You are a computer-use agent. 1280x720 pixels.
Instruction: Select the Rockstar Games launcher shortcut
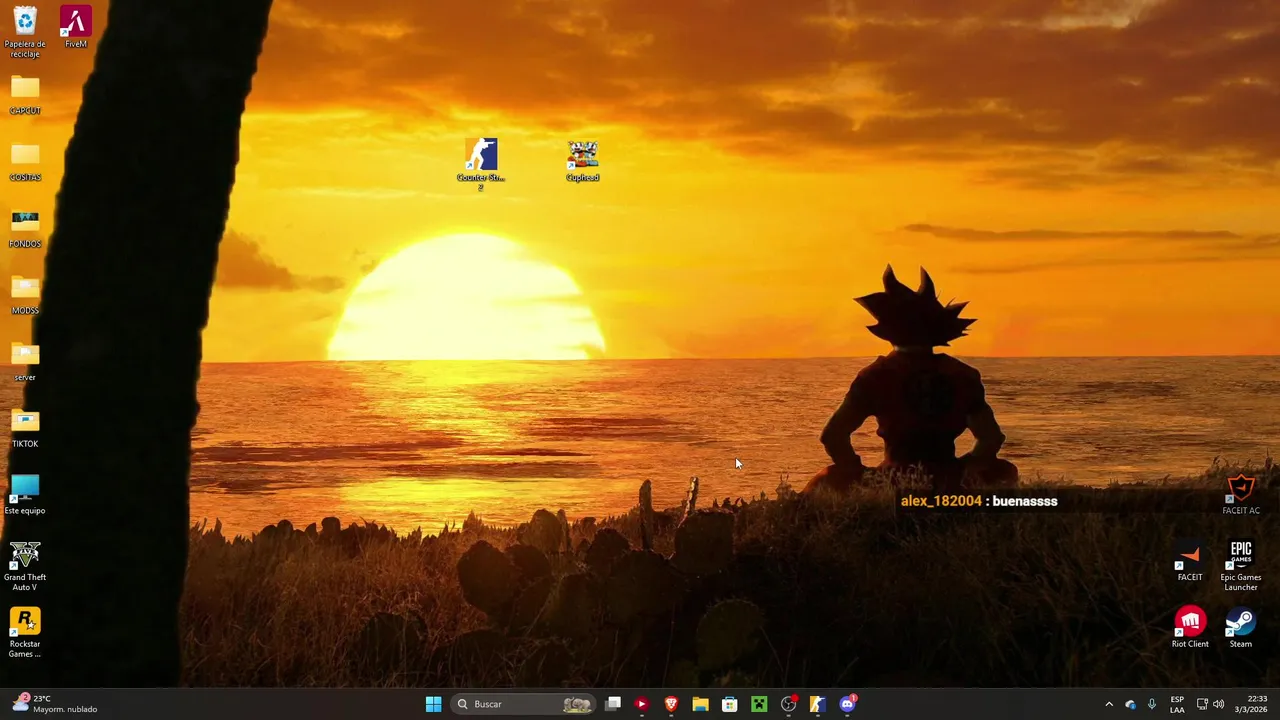pos(25,633)
